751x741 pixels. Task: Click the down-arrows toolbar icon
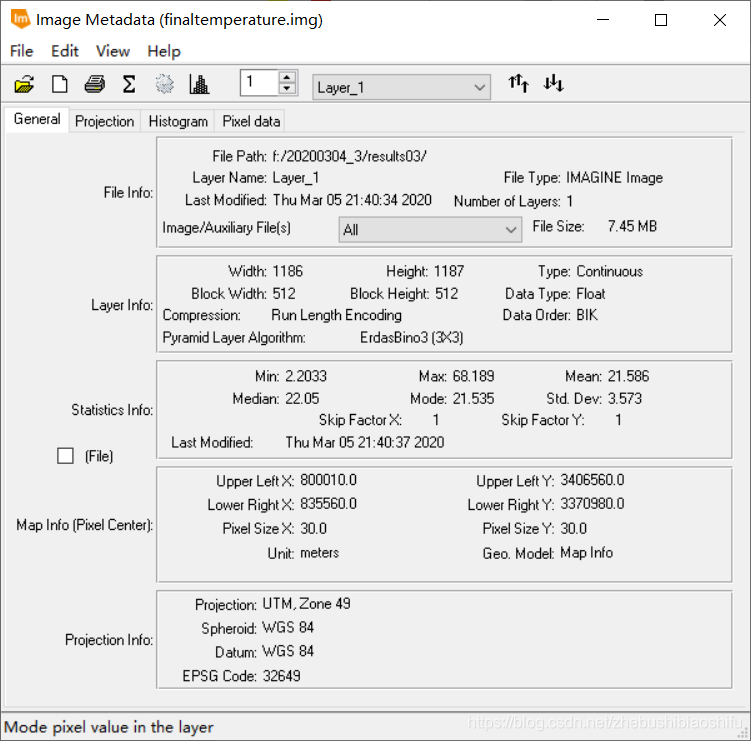tap(554, 83)
